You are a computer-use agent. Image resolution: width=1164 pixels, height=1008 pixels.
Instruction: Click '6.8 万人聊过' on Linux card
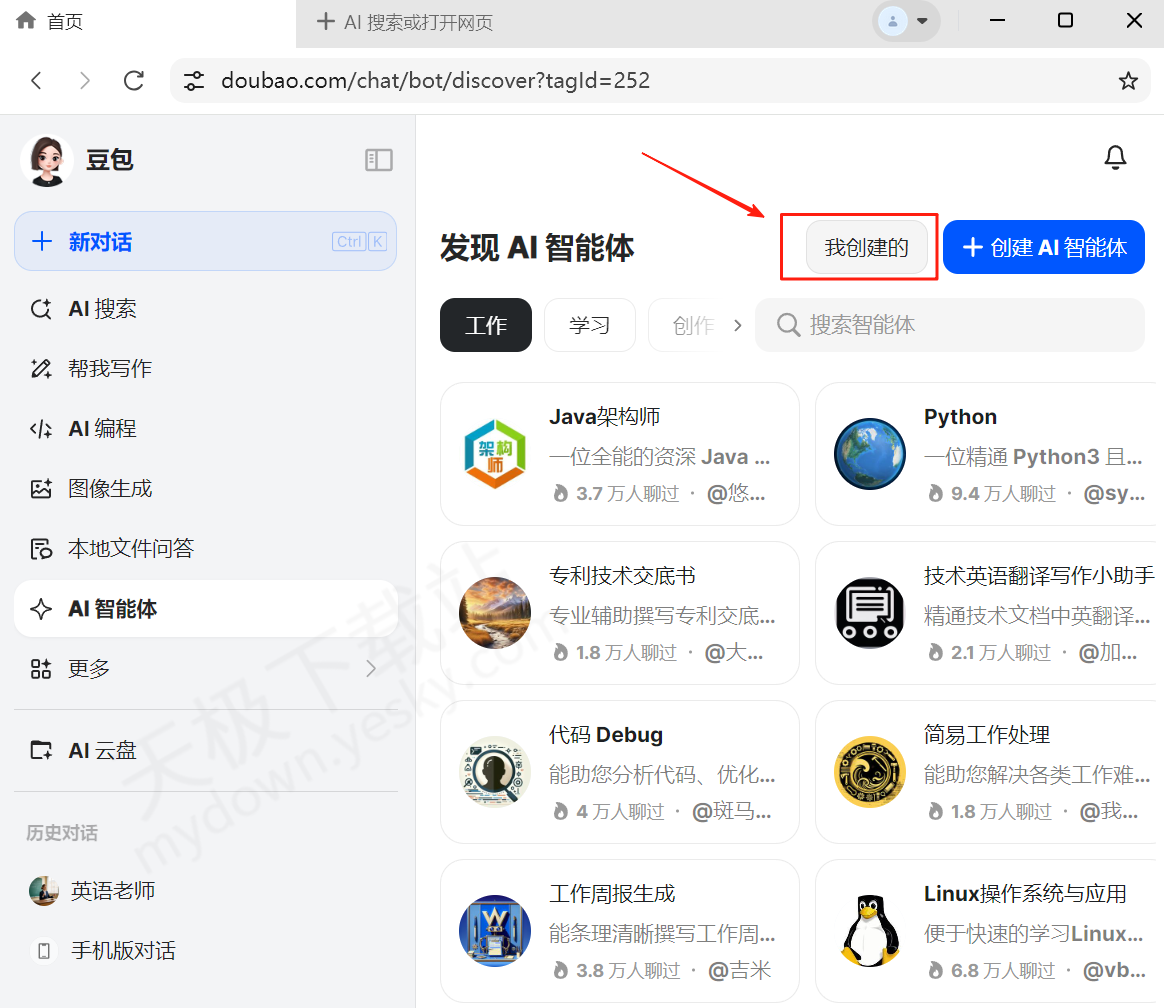pos(1003,970)
